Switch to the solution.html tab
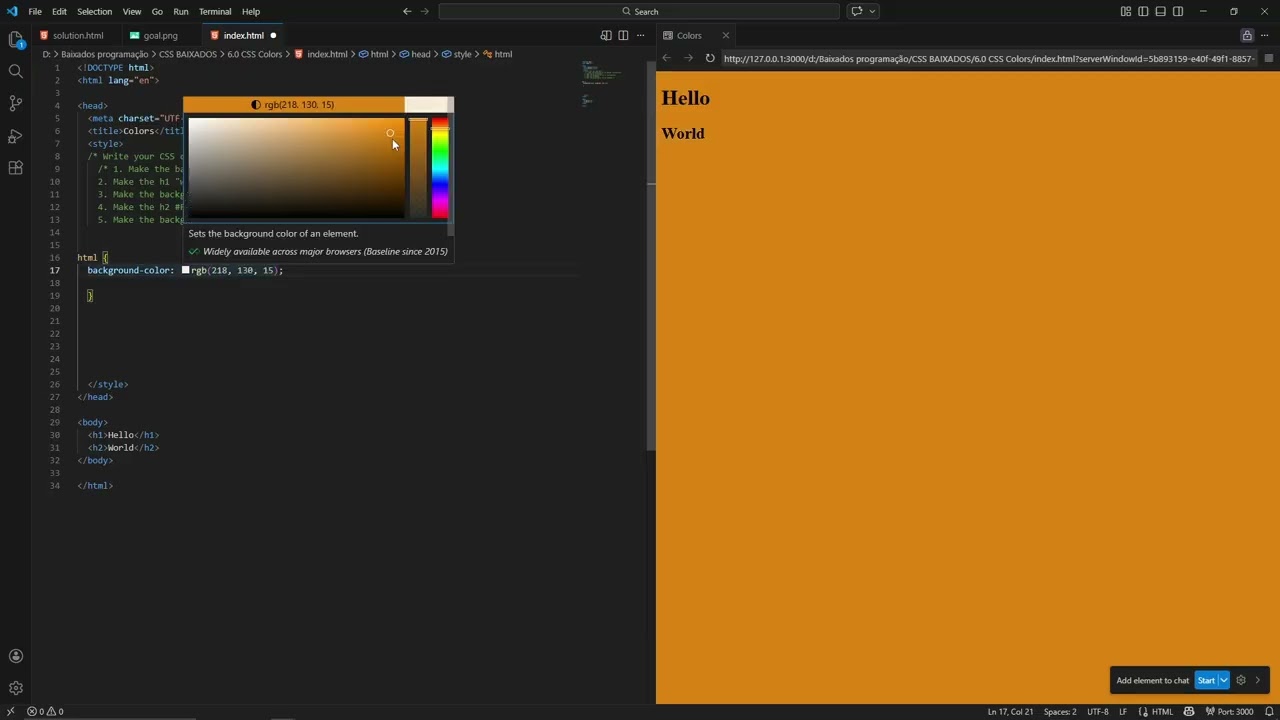The image size is (1280, 720). pyautogui.click(x=77, y=35)
